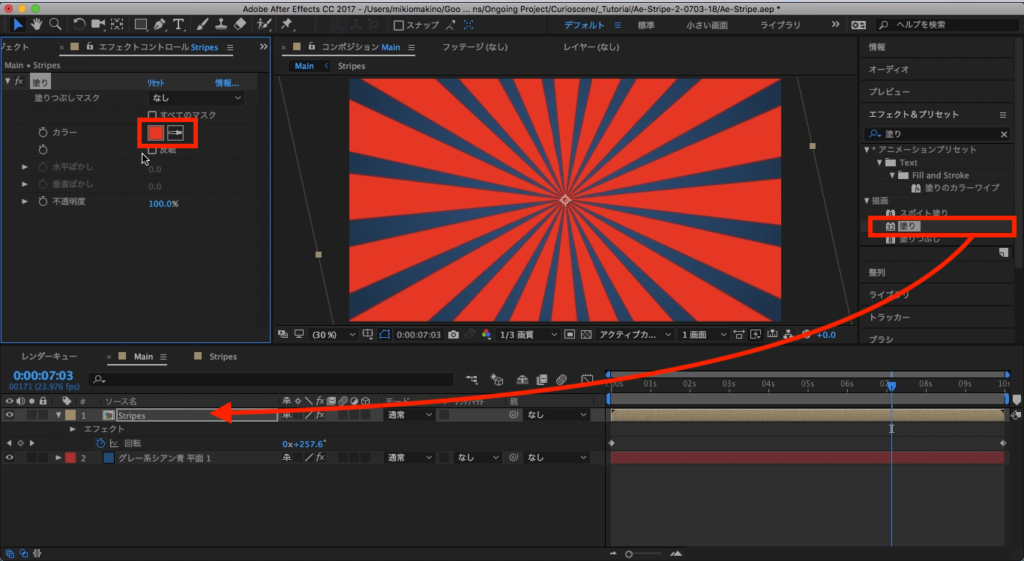Switch to the 標準 workspace
The width and height of the screenshot is (1024, 561).
tap(646, 24)
